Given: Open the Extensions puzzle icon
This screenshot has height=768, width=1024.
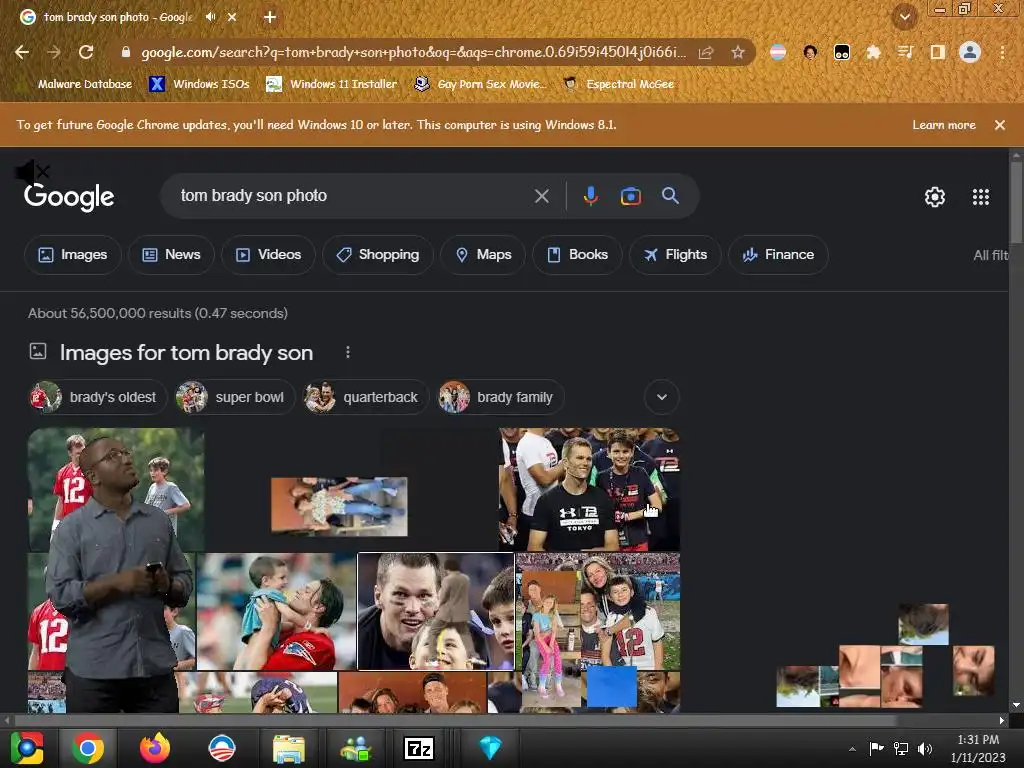Looking at the screenshot, I should coord(873,52).
